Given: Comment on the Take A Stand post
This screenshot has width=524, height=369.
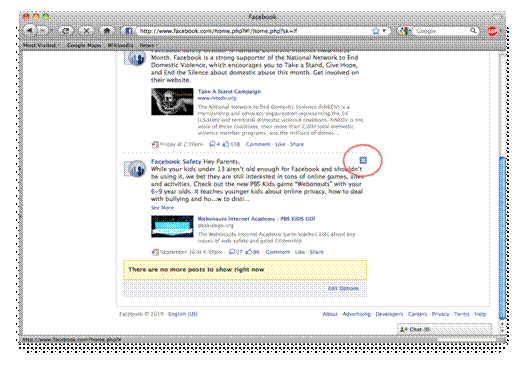Looking at the screenshot, I should click(x=258, y=144).
